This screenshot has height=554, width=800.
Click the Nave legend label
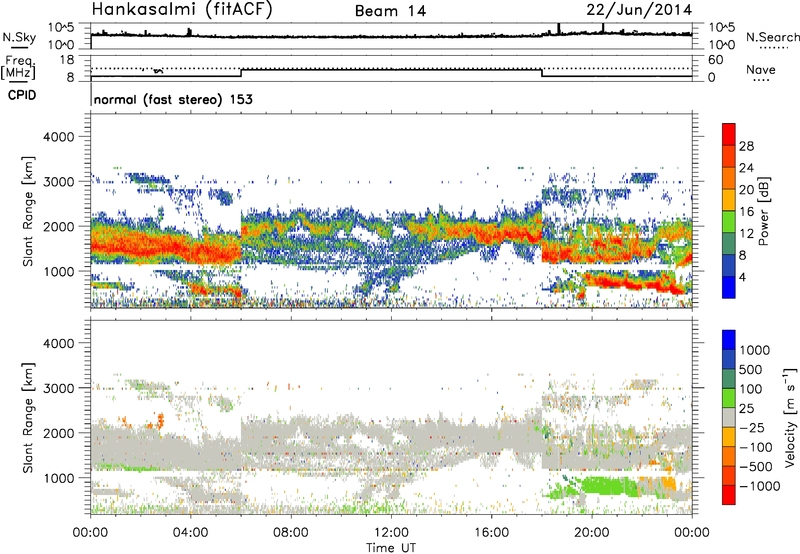[761, 69]
